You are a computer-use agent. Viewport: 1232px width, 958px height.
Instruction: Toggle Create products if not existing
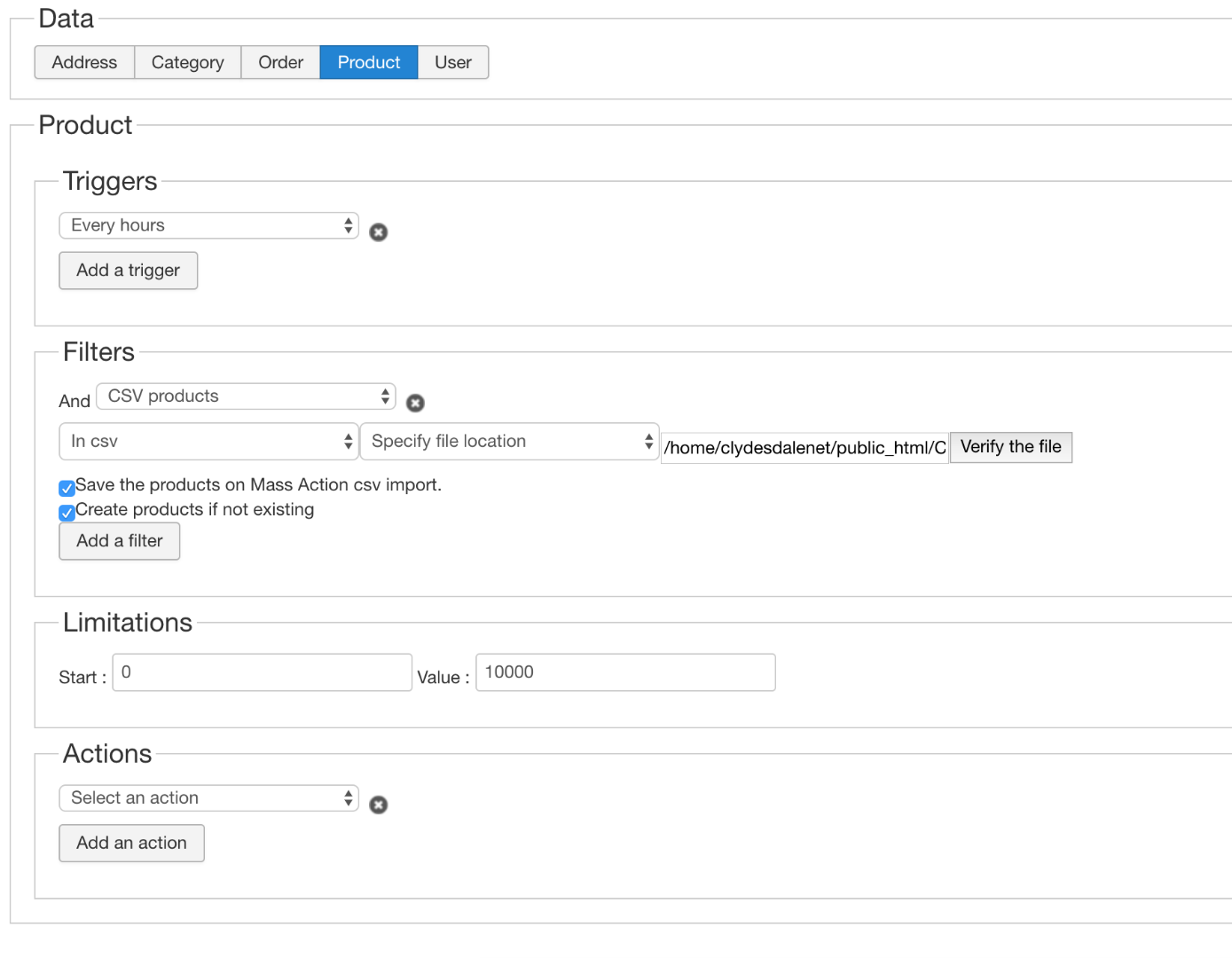pos(67,513)
